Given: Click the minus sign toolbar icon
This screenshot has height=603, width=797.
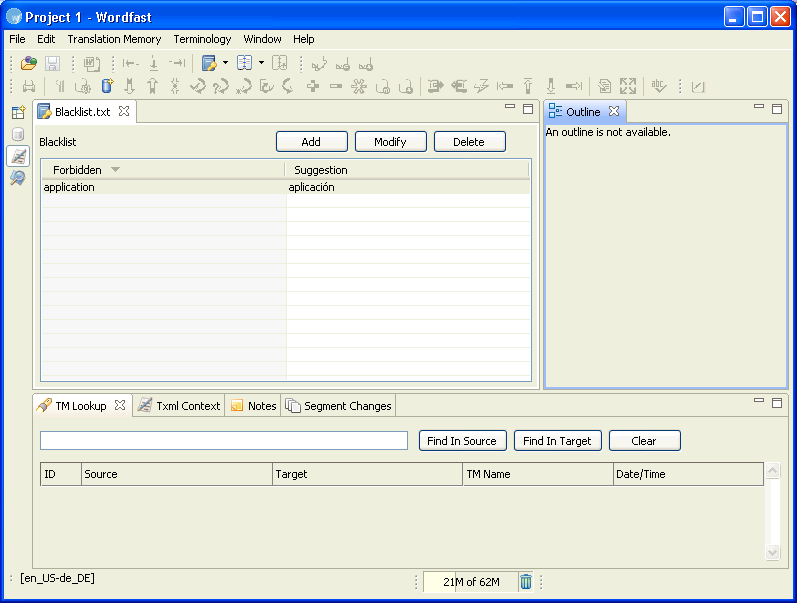Looking at the screenshot, I should click(x=335, y=86).
